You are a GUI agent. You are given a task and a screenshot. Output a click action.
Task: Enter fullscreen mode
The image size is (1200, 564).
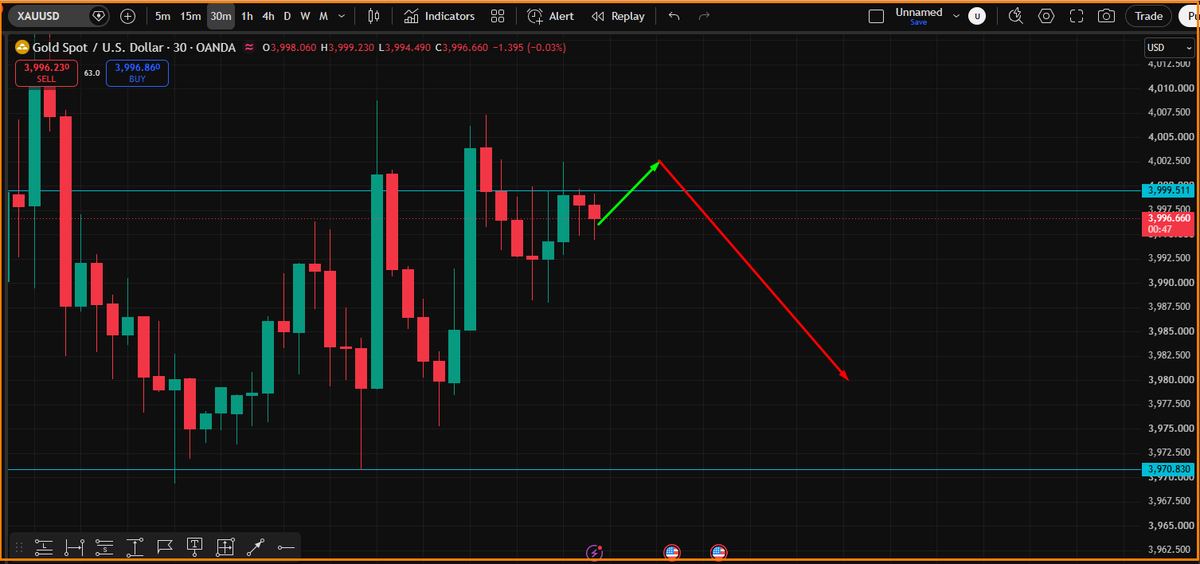pos(1076,16)
